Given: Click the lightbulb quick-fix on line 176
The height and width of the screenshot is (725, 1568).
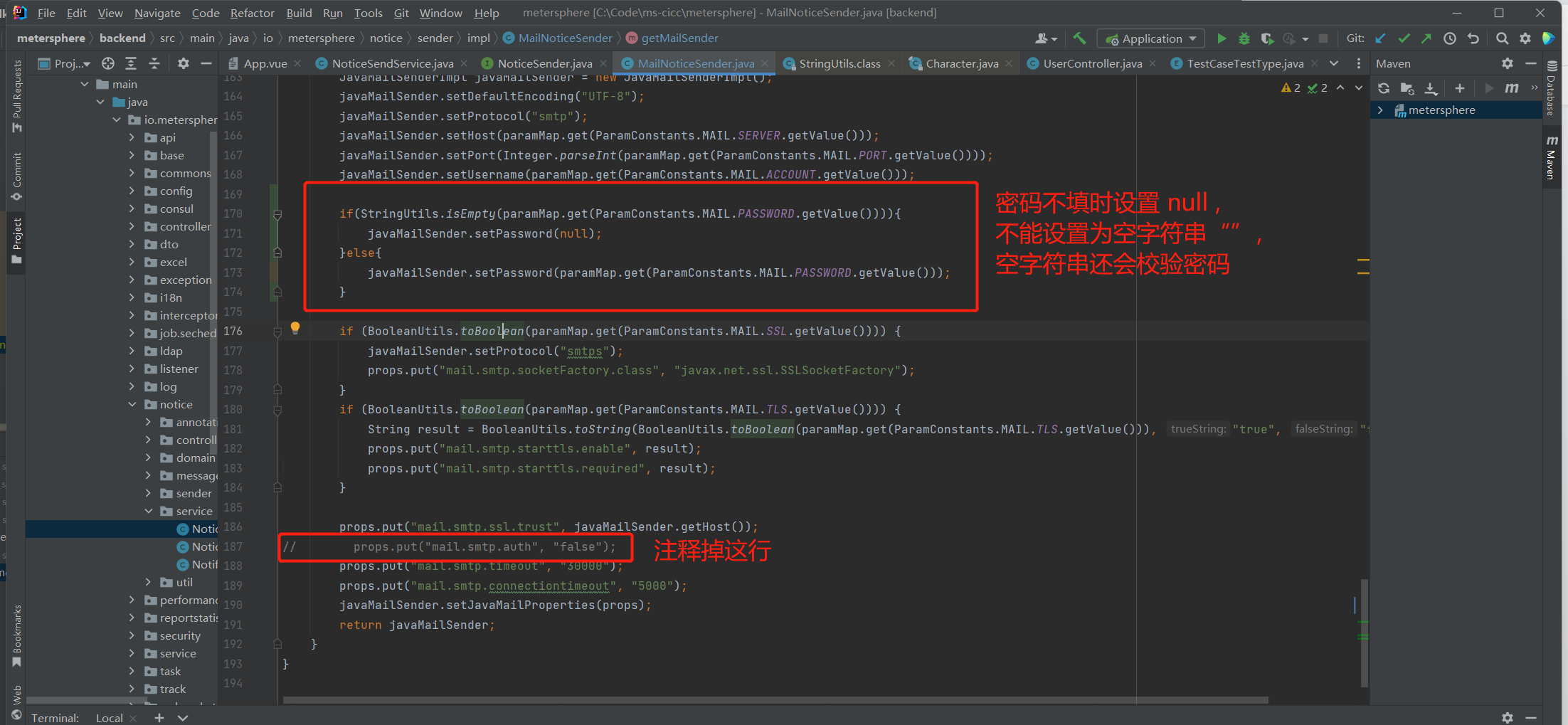Looking at the screenshot, I should click(295, 328).
